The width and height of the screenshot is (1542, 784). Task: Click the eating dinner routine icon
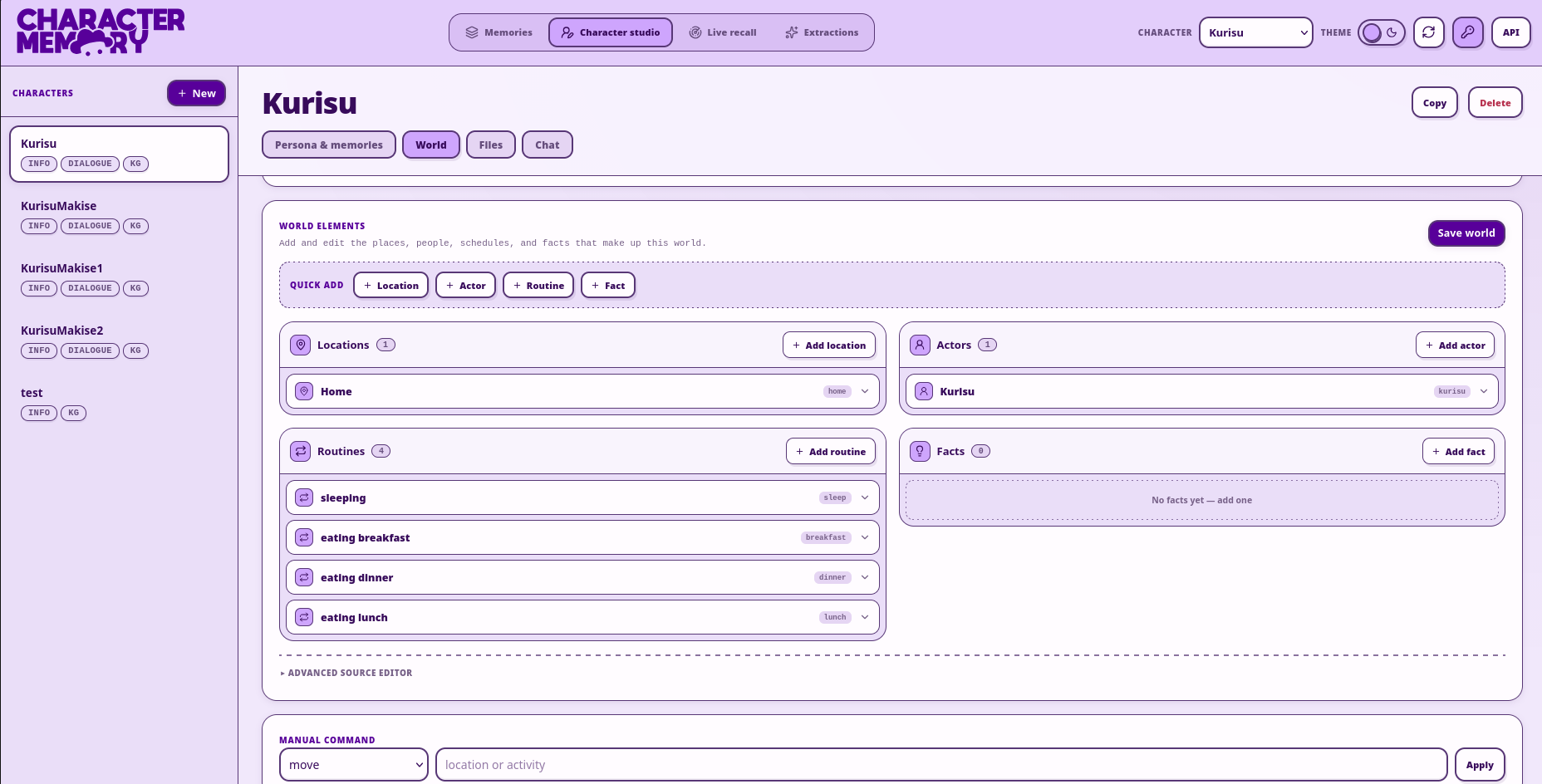(305, 577)
